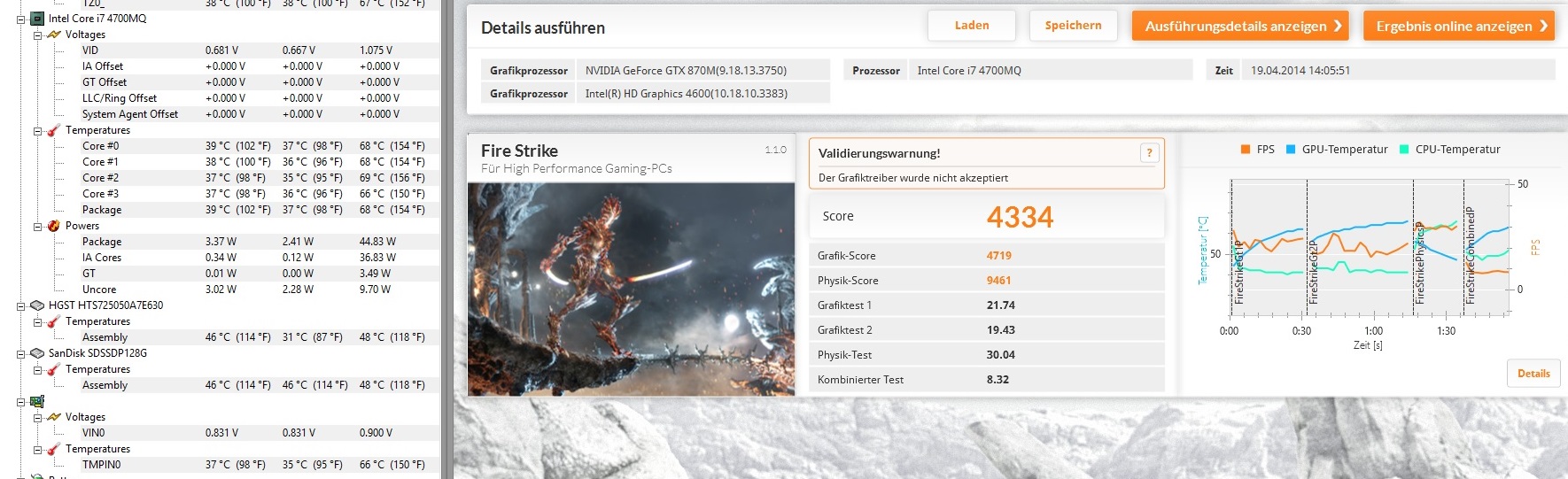Collapse the Powers node

[x=37, y=226]
